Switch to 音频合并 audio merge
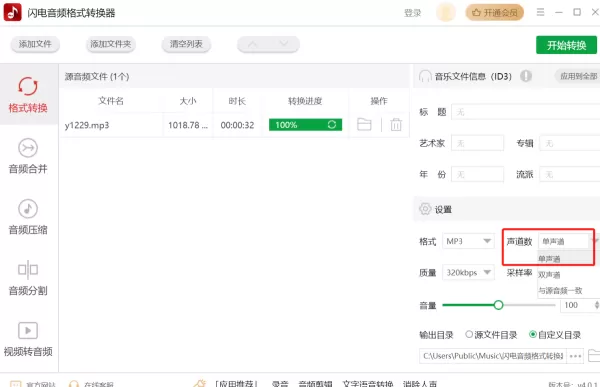Image resolution: width=600 pixels, height=387 pixels. tap(28, 156)
